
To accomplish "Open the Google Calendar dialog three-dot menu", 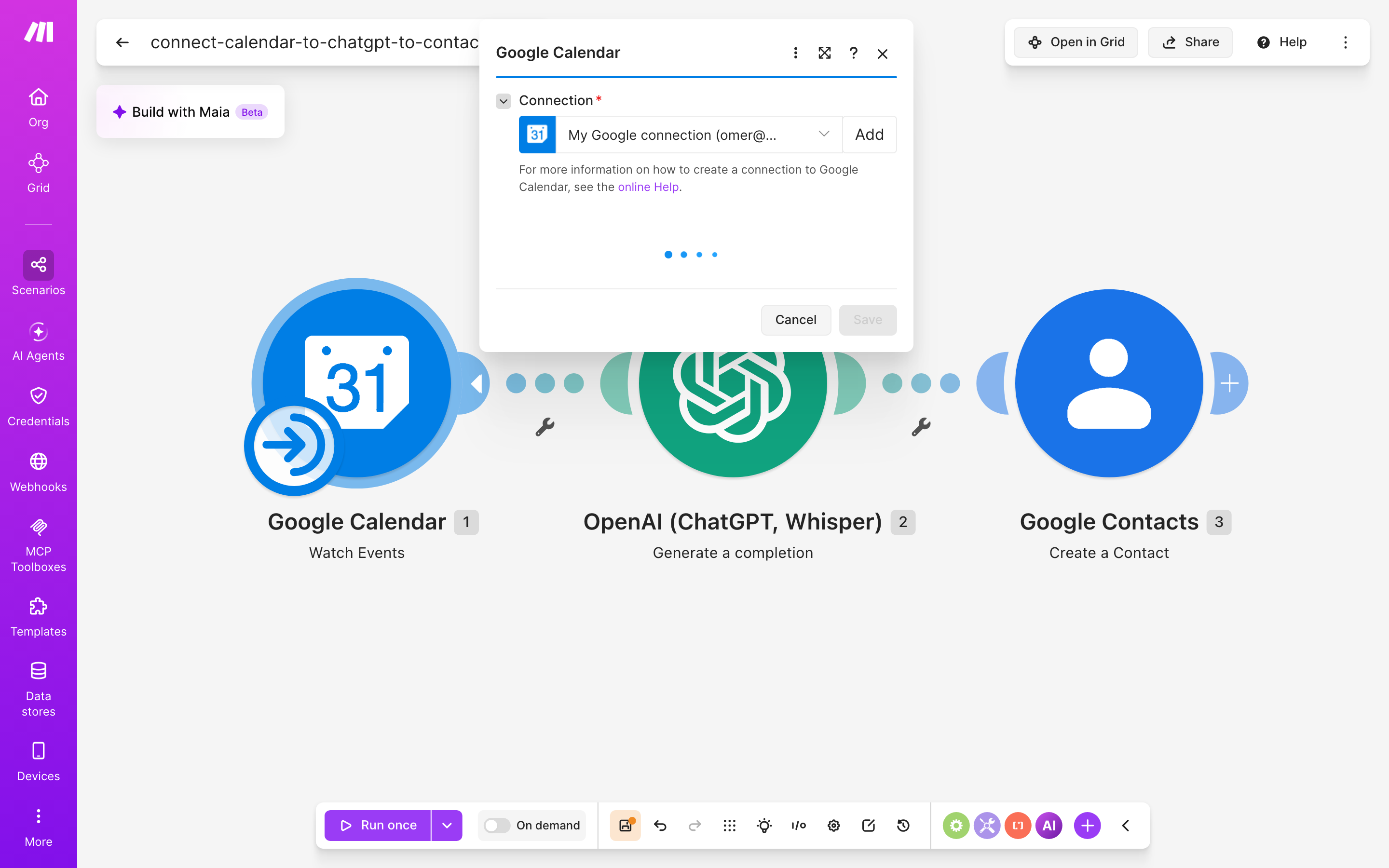I will coord(795,53).
